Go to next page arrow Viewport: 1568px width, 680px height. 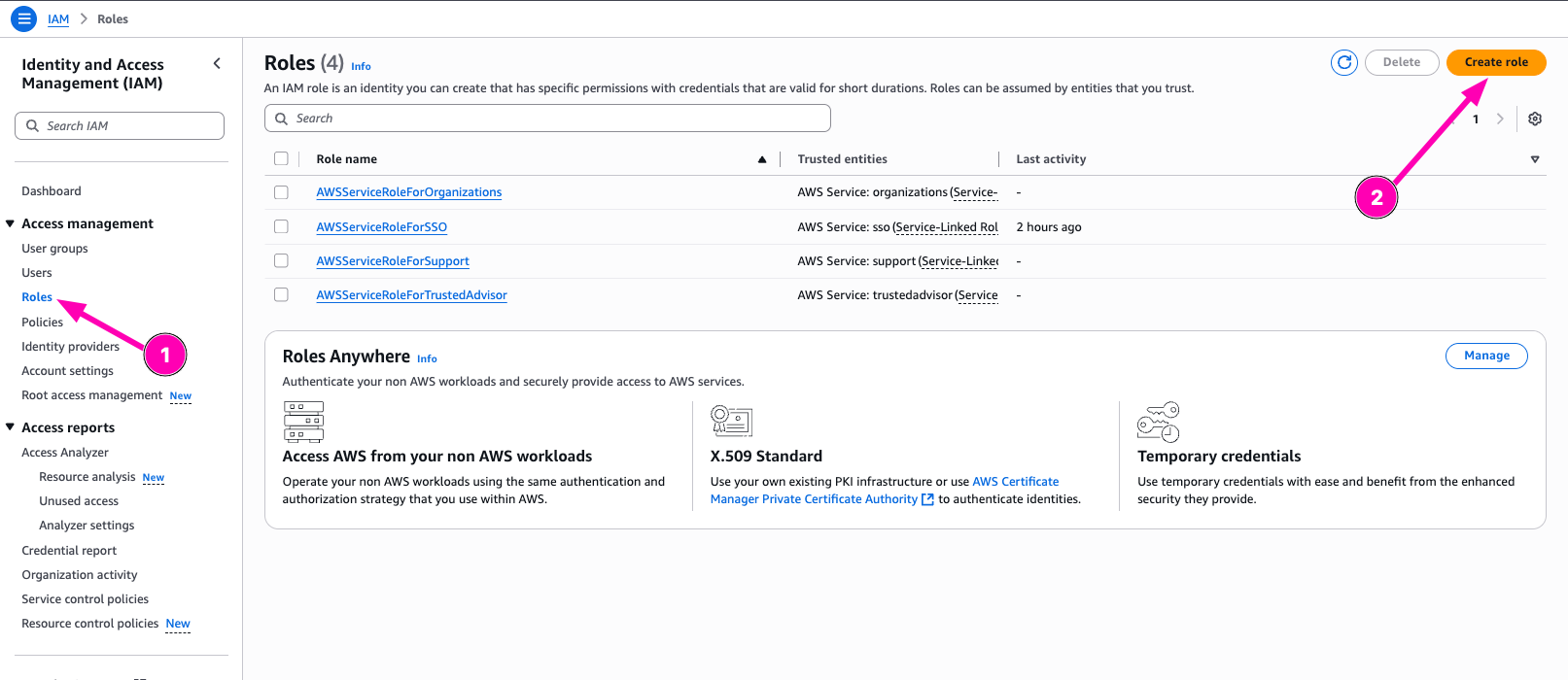pyautogui.click(x=1500, y=119)
